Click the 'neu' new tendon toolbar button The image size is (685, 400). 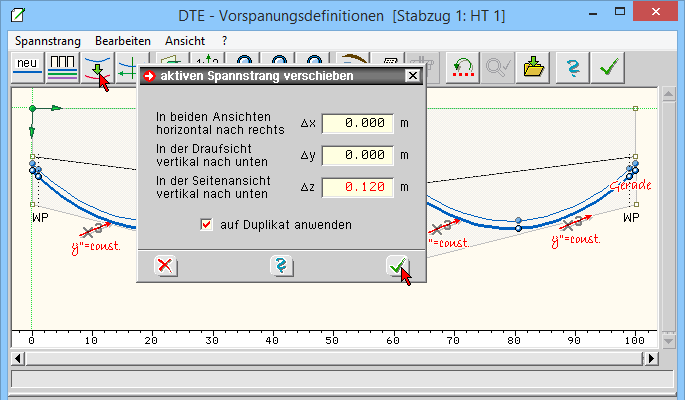click(26, 67)
